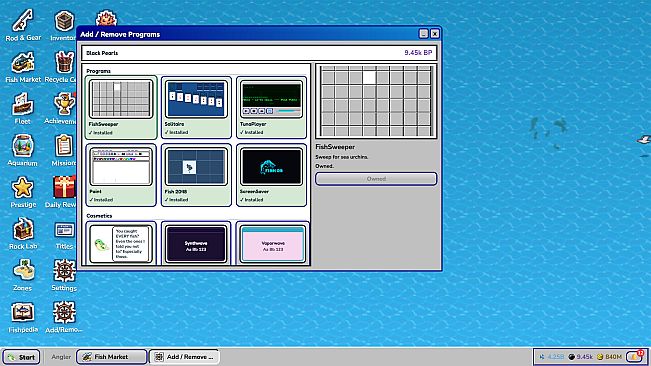Open the Titles desktop icon
651x366 pixels.
tap(64, 235)
